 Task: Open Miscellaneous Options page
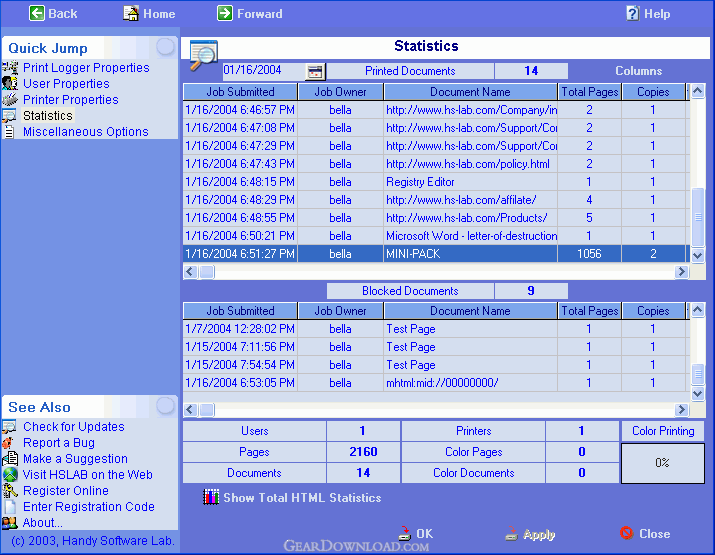(86, 131)
